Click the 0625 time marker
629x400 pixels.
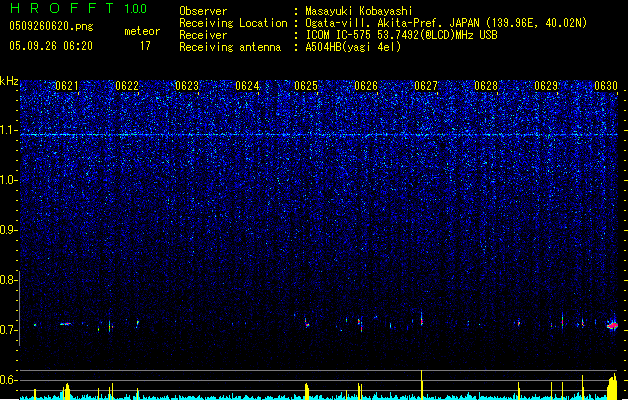click(x=306, y=86)
